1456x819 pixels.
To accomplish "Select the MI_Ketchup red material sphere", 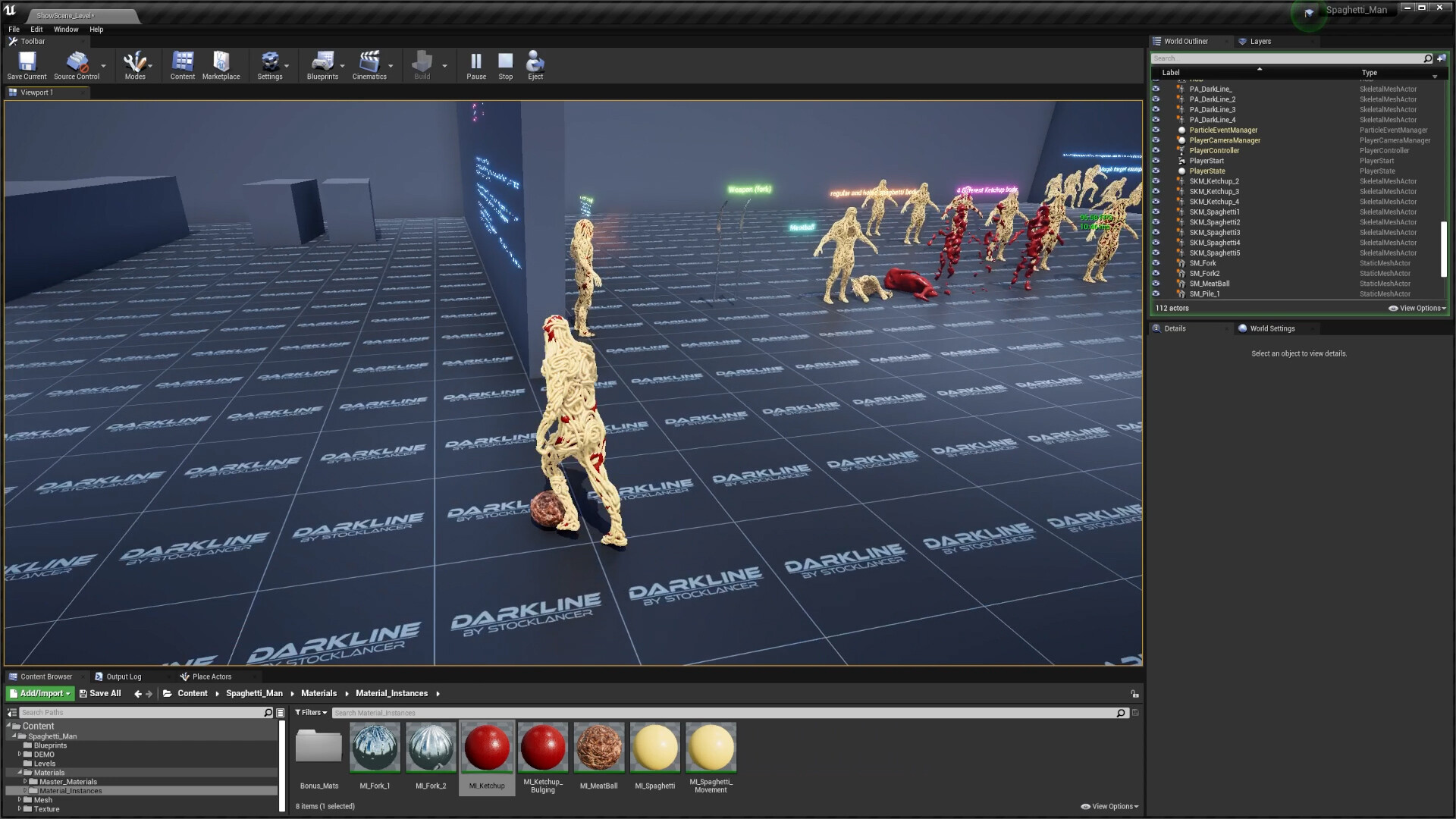I will (486, 747).
